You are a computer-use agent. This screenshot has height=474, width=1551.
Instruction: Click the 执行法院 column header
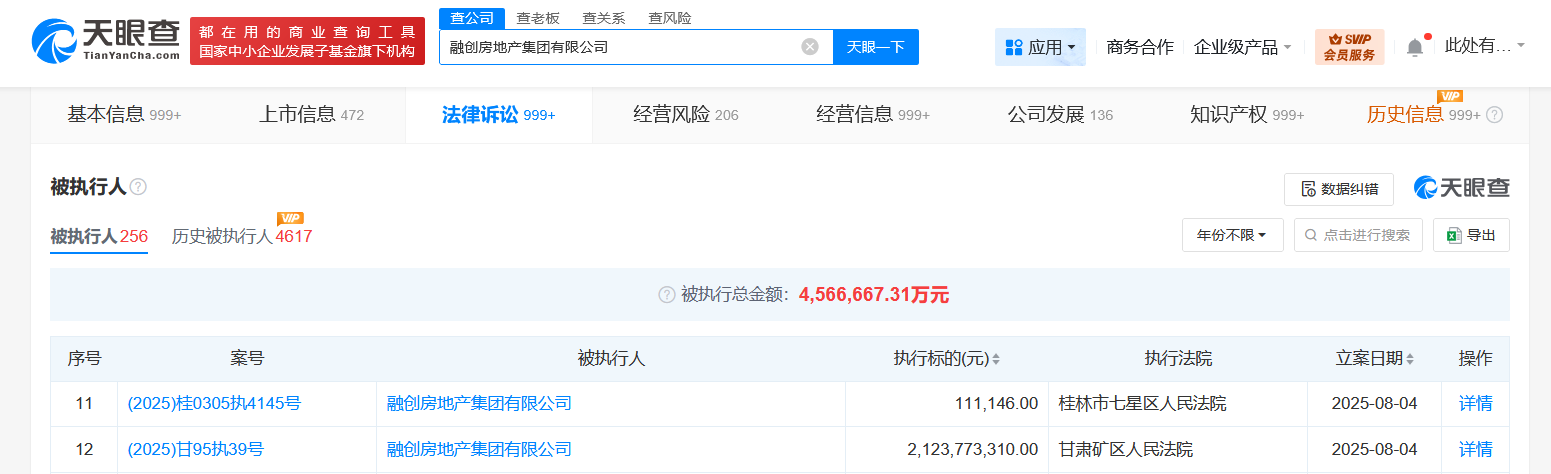click(1178, 359)
